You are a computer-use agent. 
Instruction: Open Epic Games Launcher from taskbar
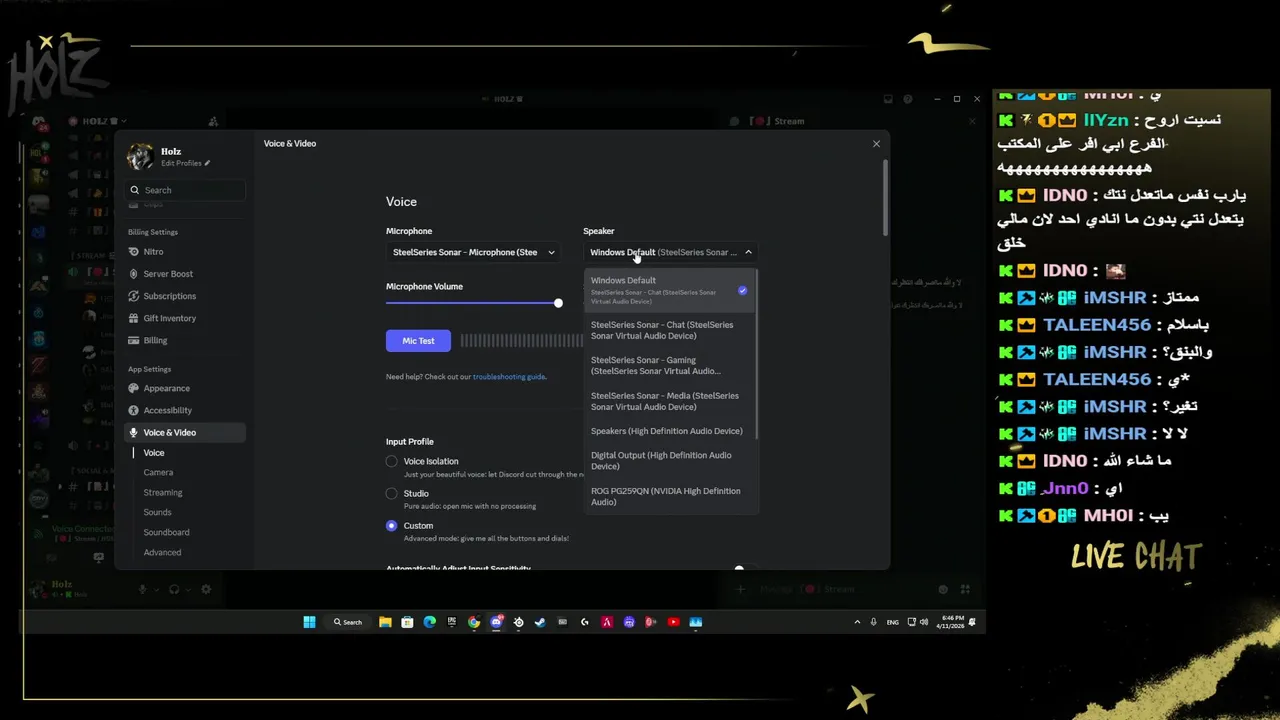(x=452, y=622)
